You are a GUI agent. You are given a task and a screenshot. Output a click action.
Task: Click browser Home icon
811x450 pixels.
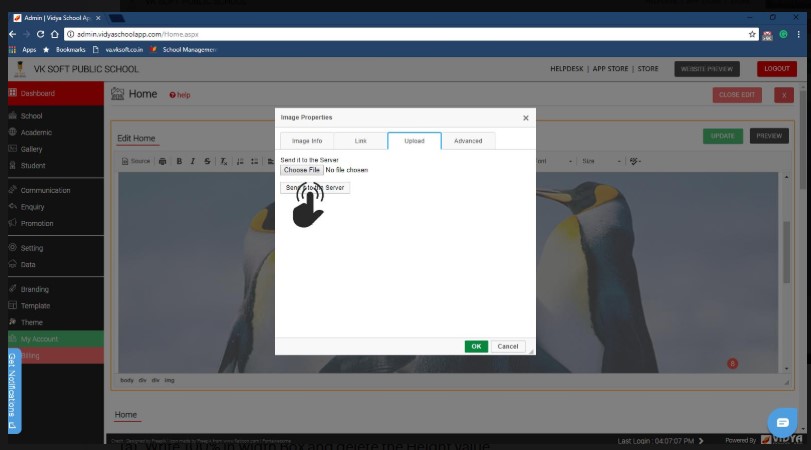(54, 34)
